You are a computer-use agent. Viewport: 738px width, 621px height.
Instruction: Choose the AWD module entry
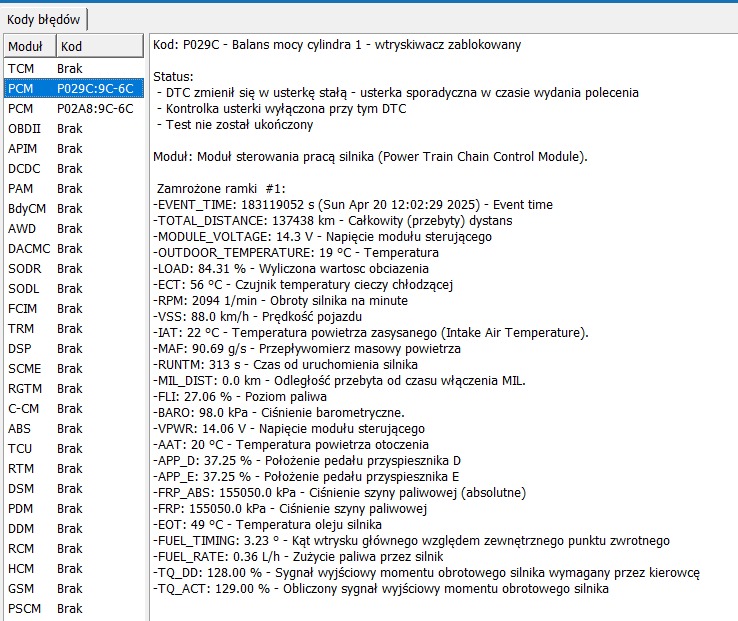coord(72,228)
